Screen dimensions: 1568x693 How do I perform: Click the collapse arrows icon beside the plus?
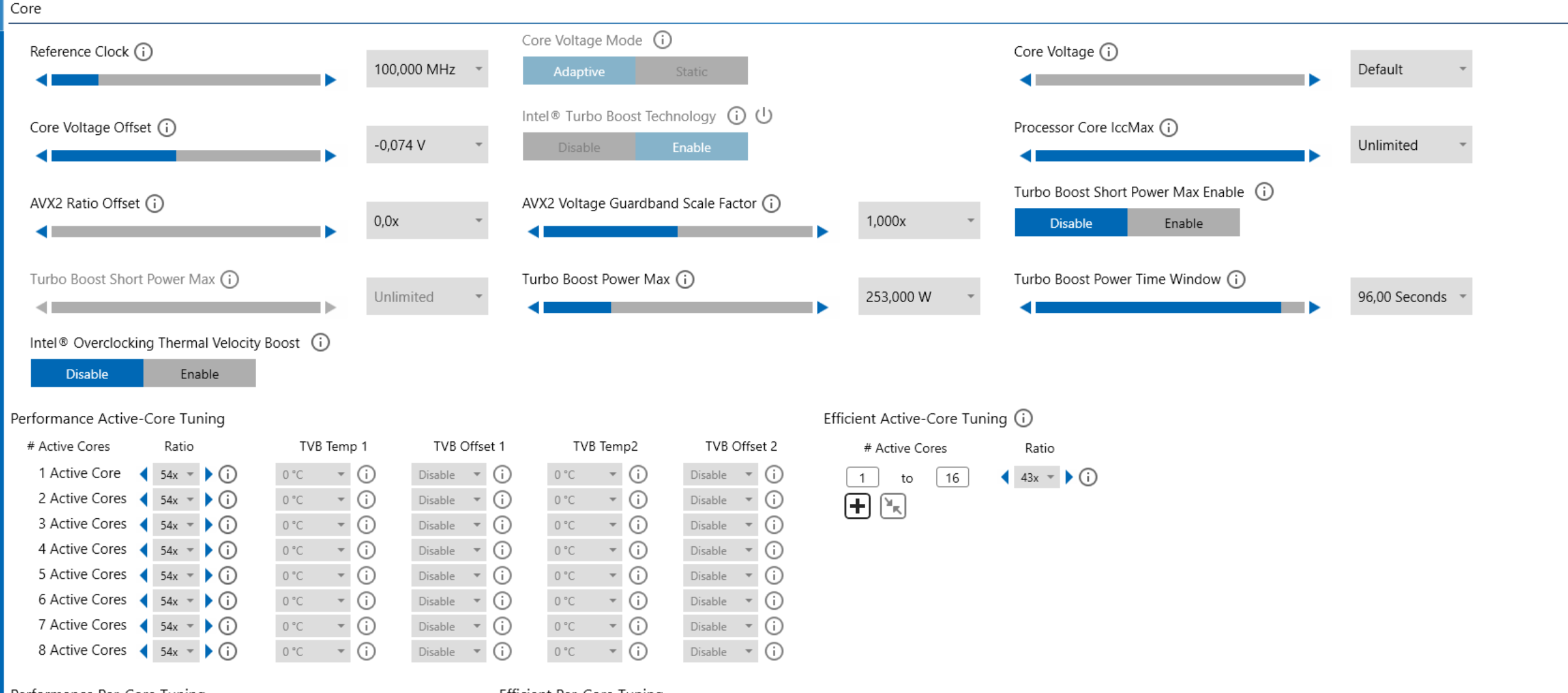(893, 506)
